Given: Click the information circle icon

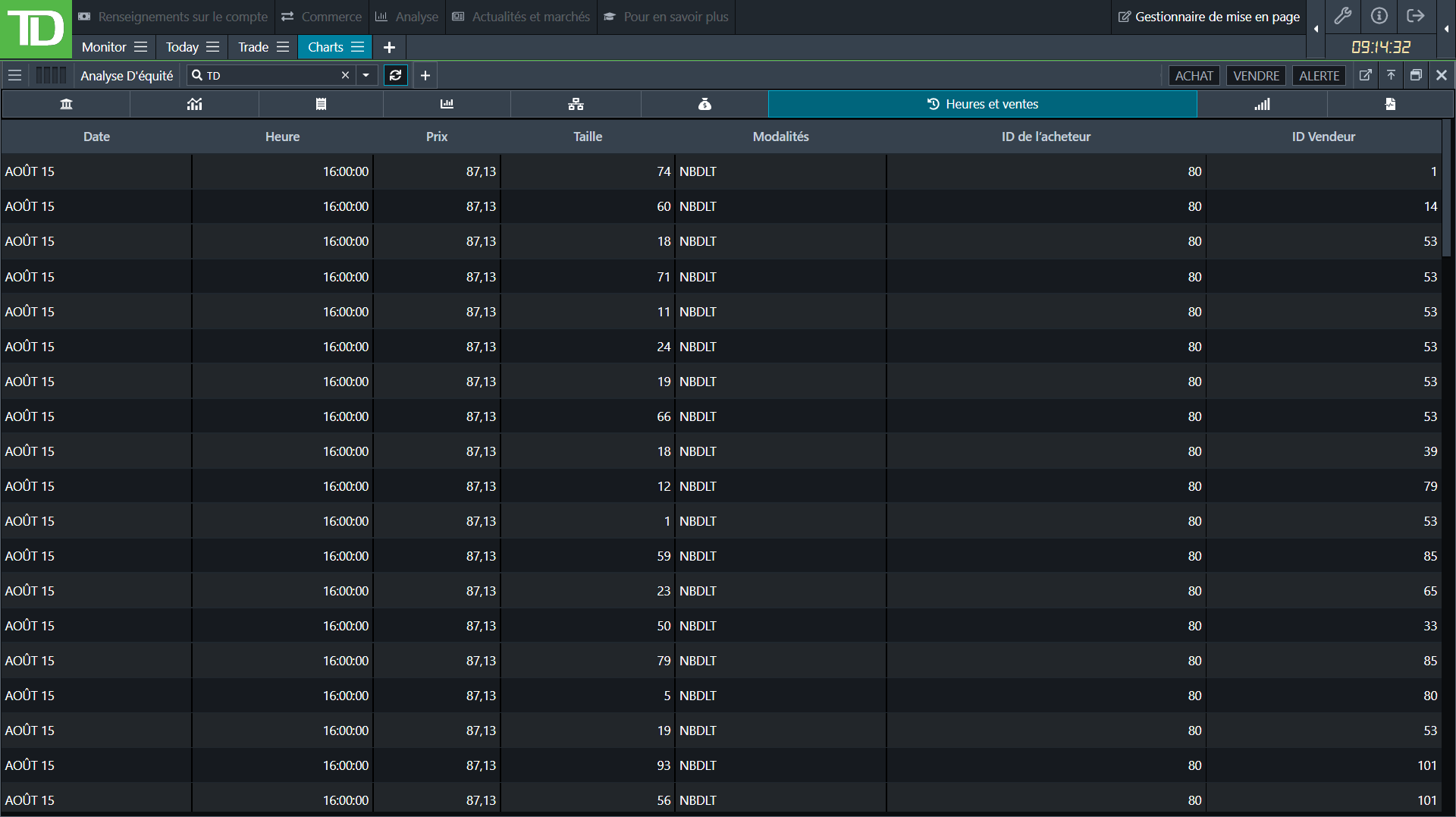Looking at the screenshot, I should coord(1379,16).
